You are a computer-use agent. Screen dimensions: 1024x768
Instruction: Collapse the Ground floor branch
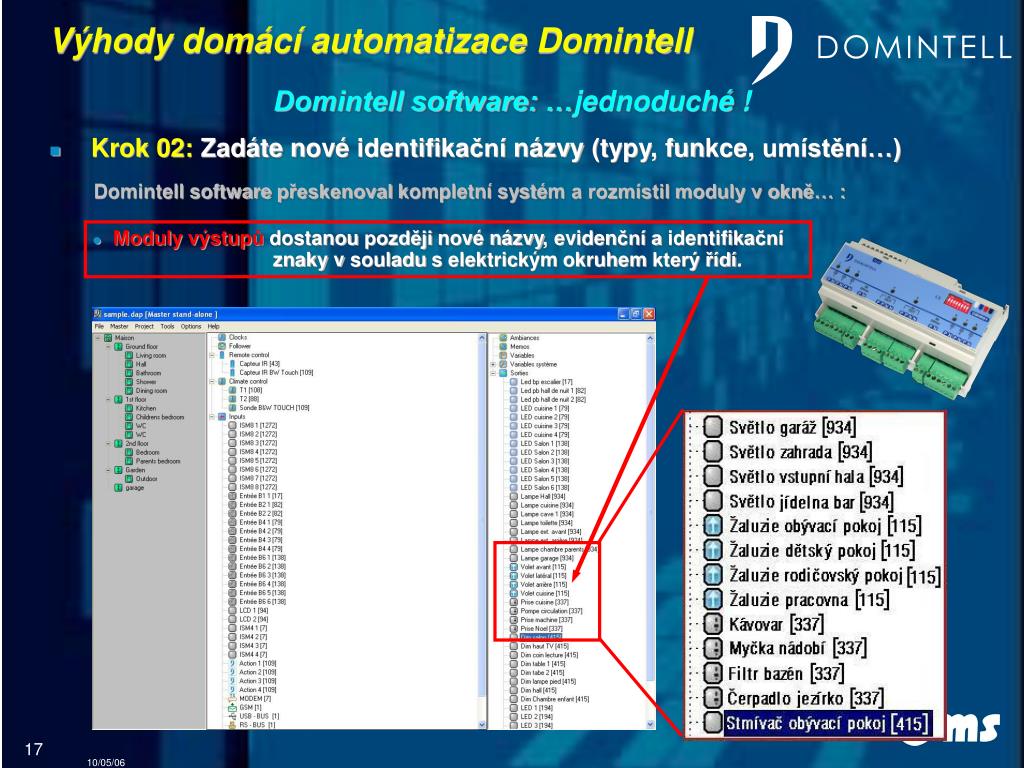click(108, 347)
